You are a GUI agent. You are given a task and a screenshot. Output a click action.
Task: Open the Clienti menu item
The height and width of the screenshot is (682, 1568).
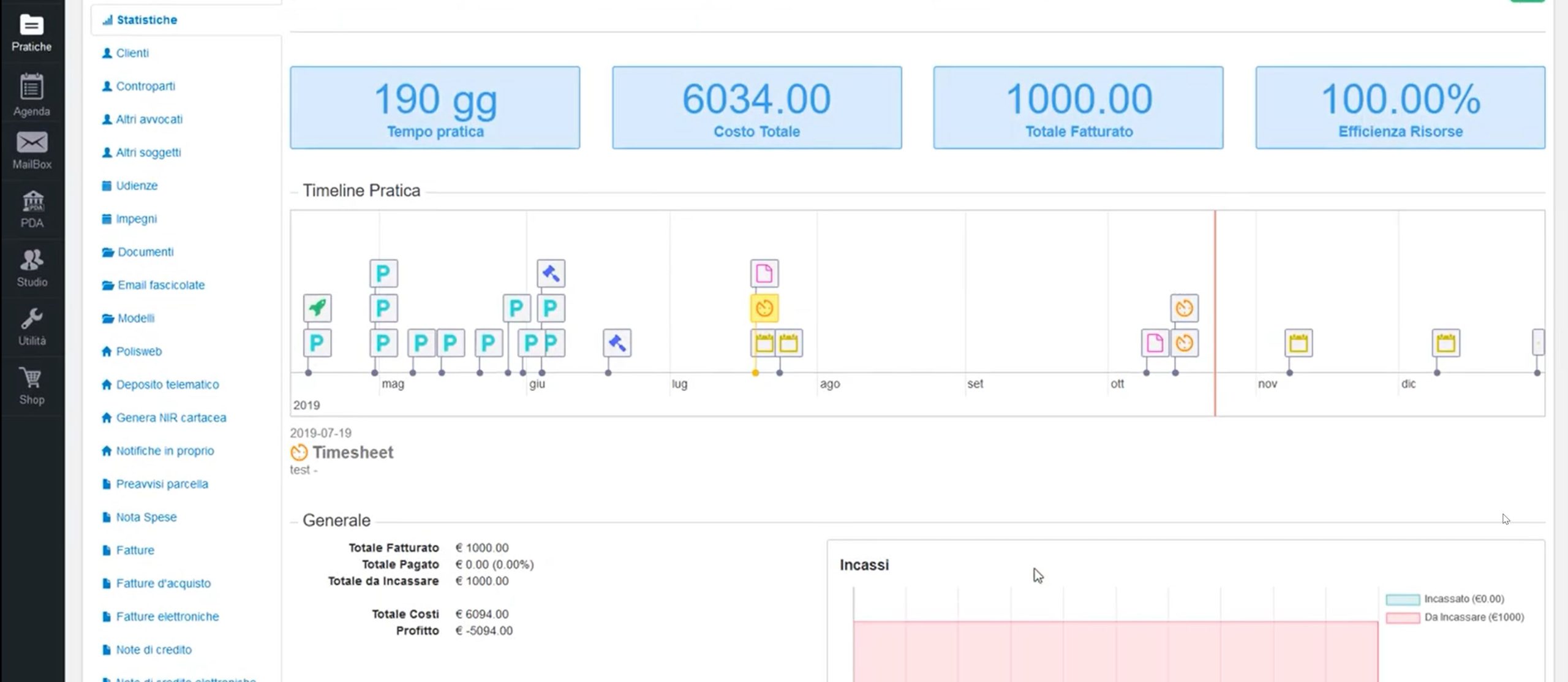132,53
